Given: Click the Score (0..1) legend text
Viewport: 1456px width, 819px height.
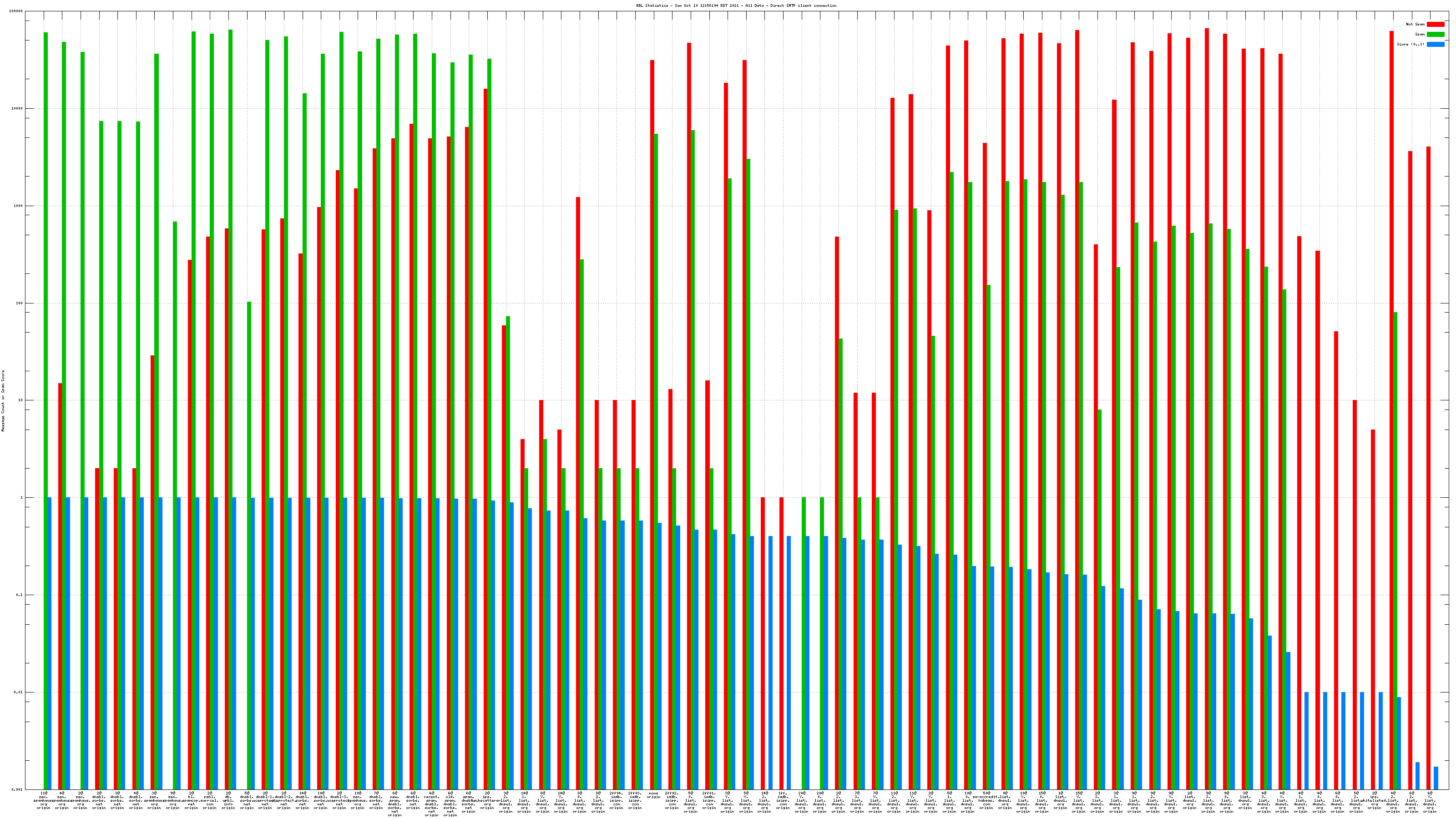Looking at the screenshot, I should pyautogui.click(x=1410, y=44).
